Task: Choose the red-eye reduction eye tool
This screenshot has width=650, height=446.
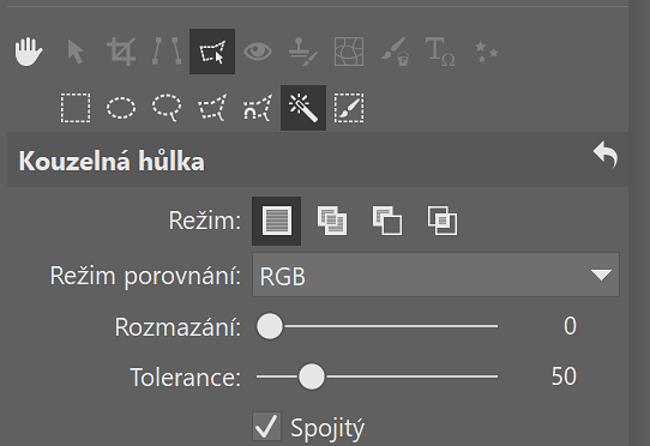Action: pos(258,52)
